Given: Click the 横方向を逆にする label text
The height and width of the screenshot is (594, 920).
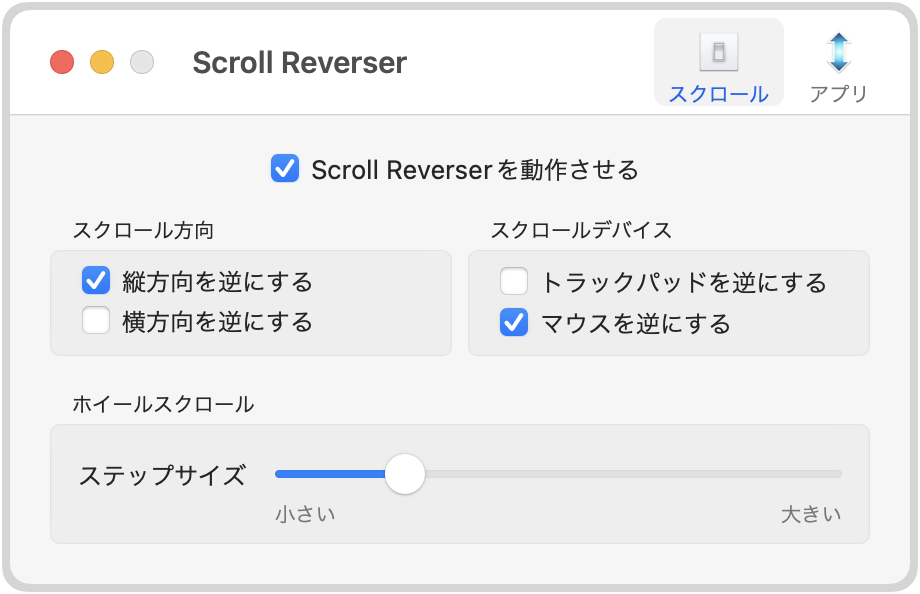Looking at the screenshot, I should (x=218, y=322).
